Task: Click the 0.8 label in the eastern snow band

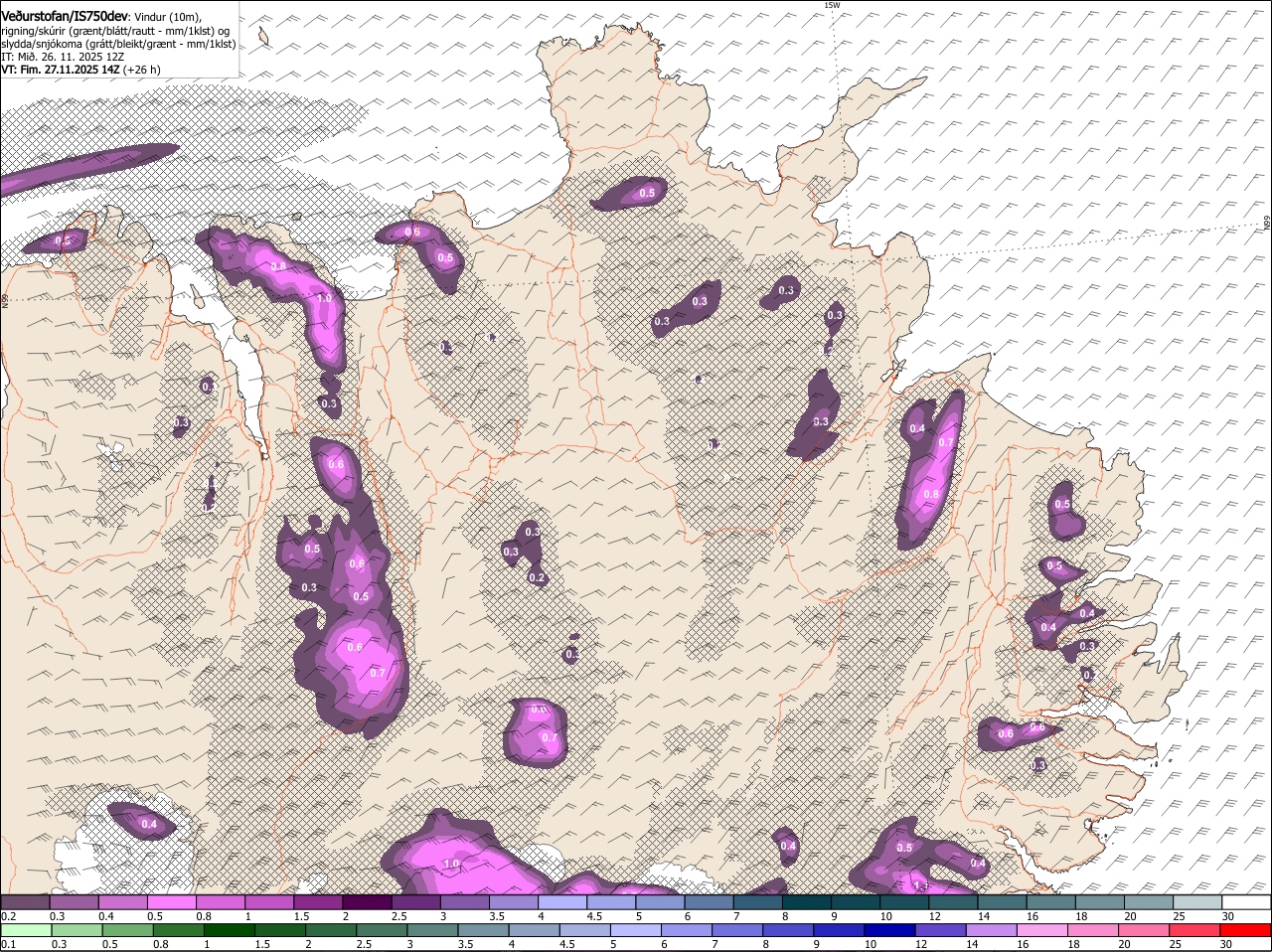Action: click(x=931, y=494)
